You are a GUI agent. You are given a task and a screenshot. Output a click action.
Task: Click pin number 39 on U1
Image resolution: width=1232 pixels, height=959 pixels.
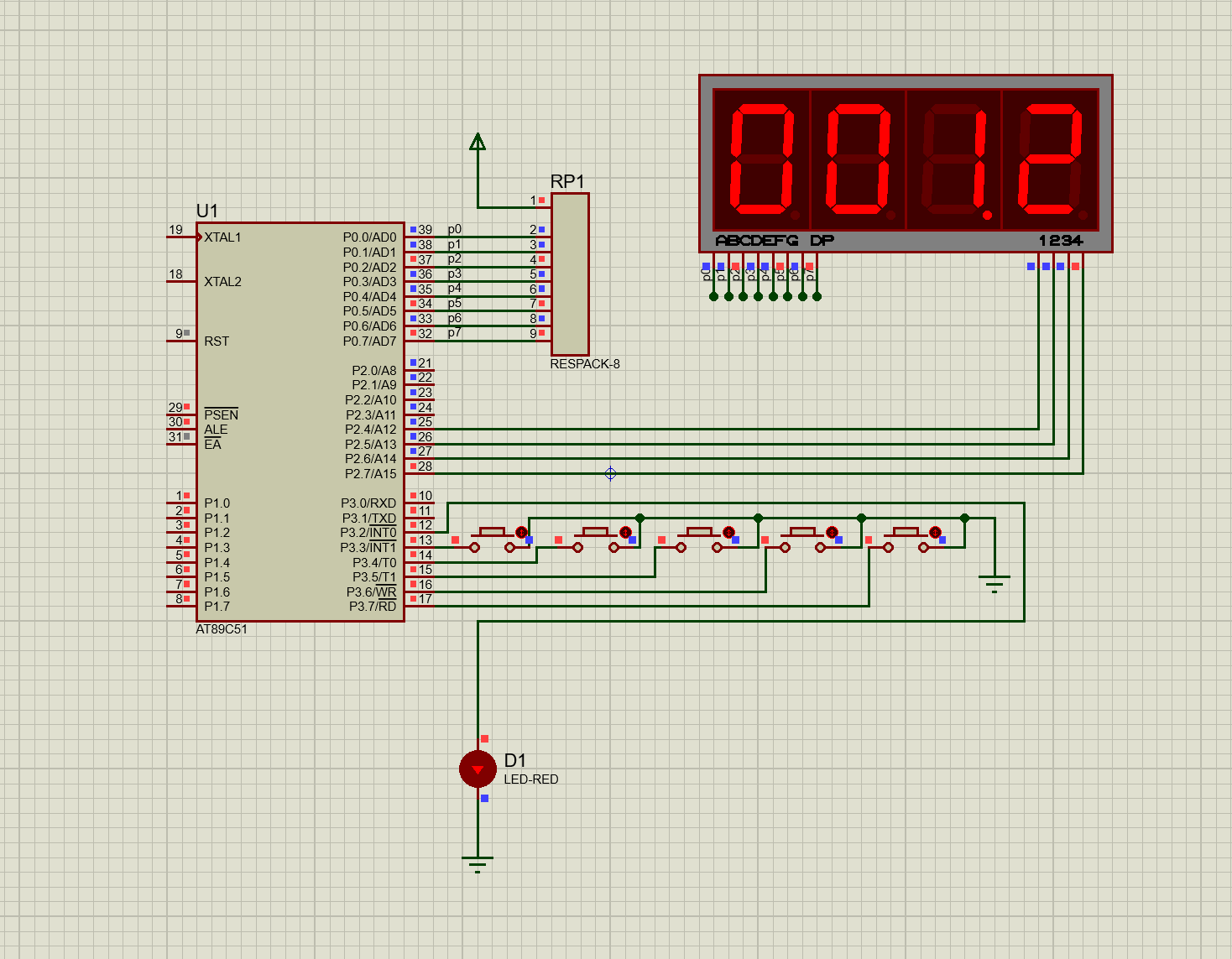pos(425,230)
